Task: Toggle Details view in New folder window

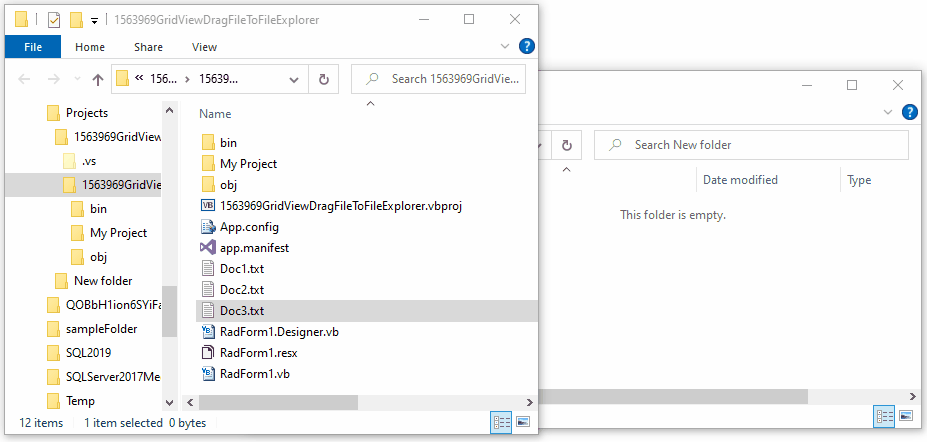Action: coord(884,415)
